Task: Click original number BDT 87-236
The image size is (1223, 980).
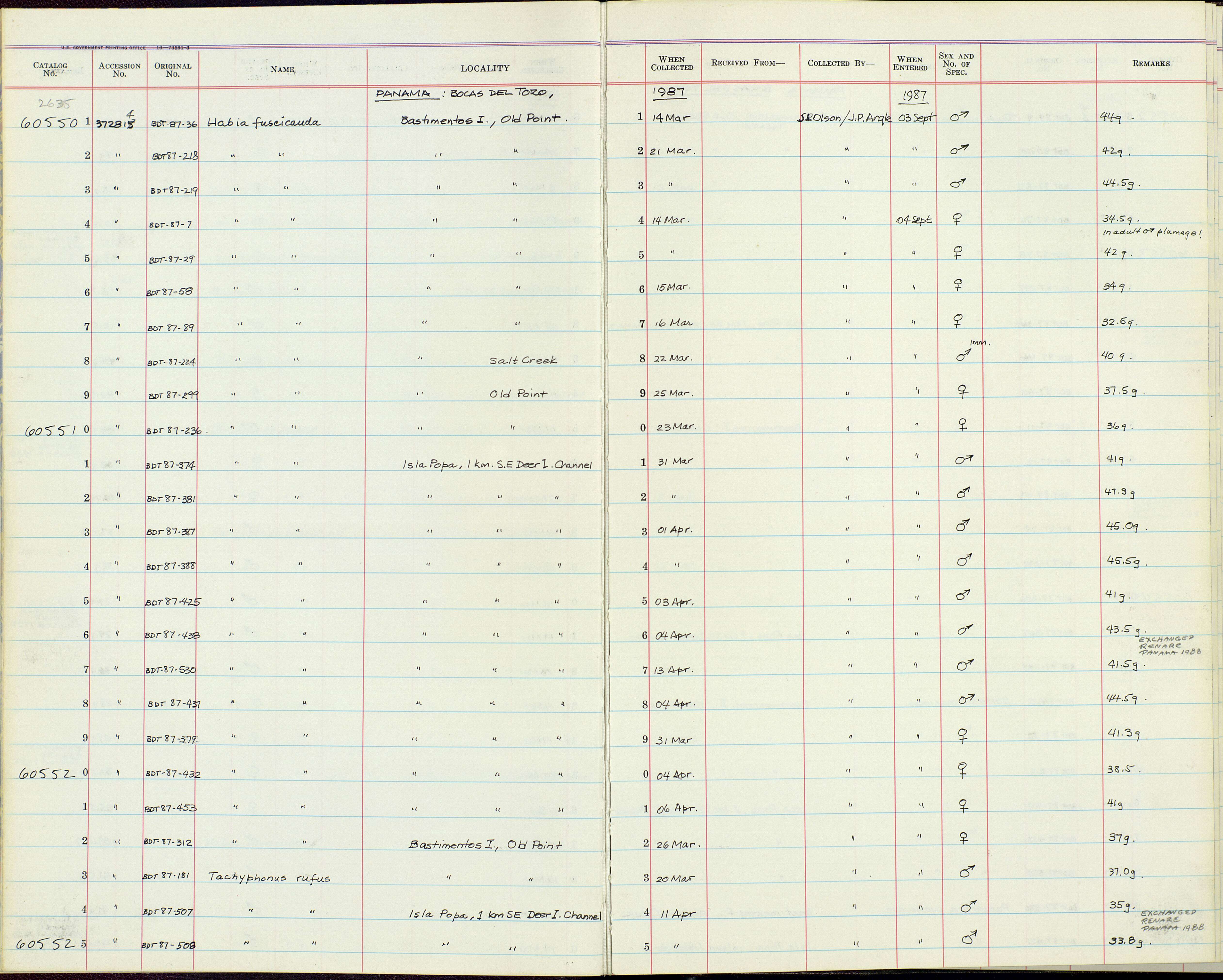Action: click(x=174, y=430)
